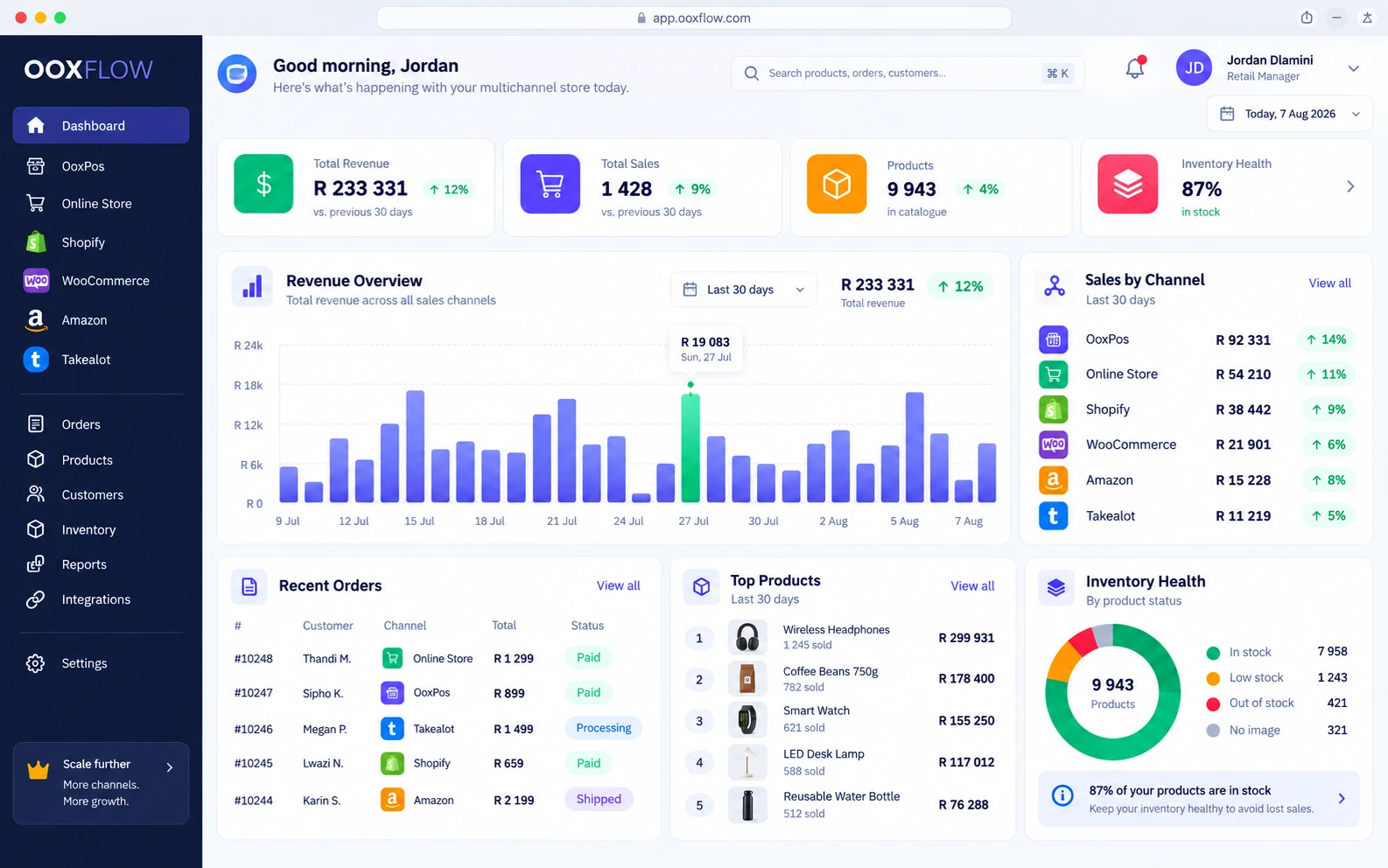
Task: Click the Wireless Headphones product thumbnail
Action: point(747,638)
